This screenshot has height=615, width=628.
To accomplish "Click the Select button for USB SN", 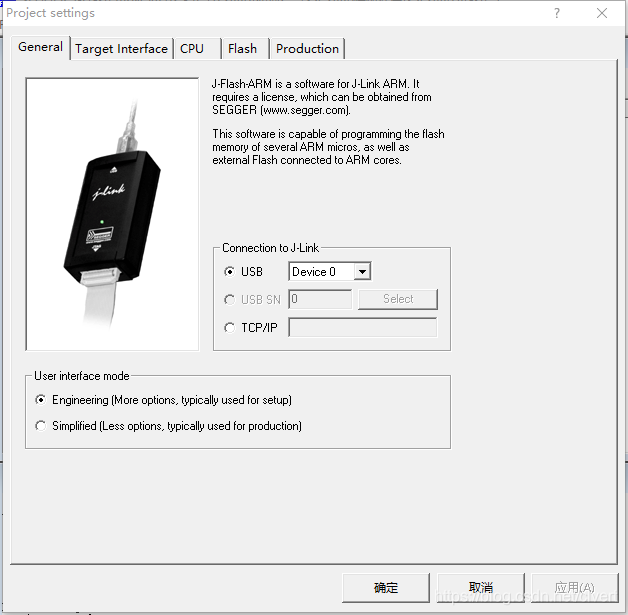I will pyautogui.click(x=398, y=299).
